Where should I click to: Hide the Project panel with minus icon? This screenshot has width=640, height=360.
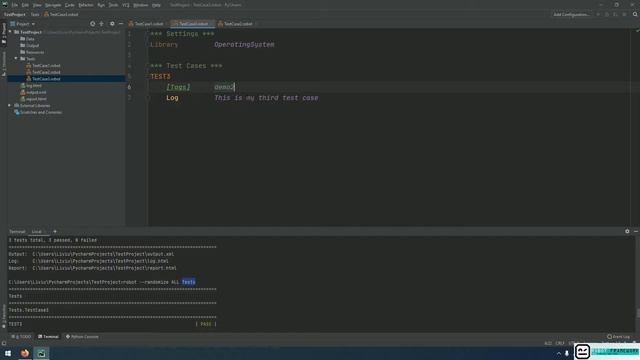point(121,24)
